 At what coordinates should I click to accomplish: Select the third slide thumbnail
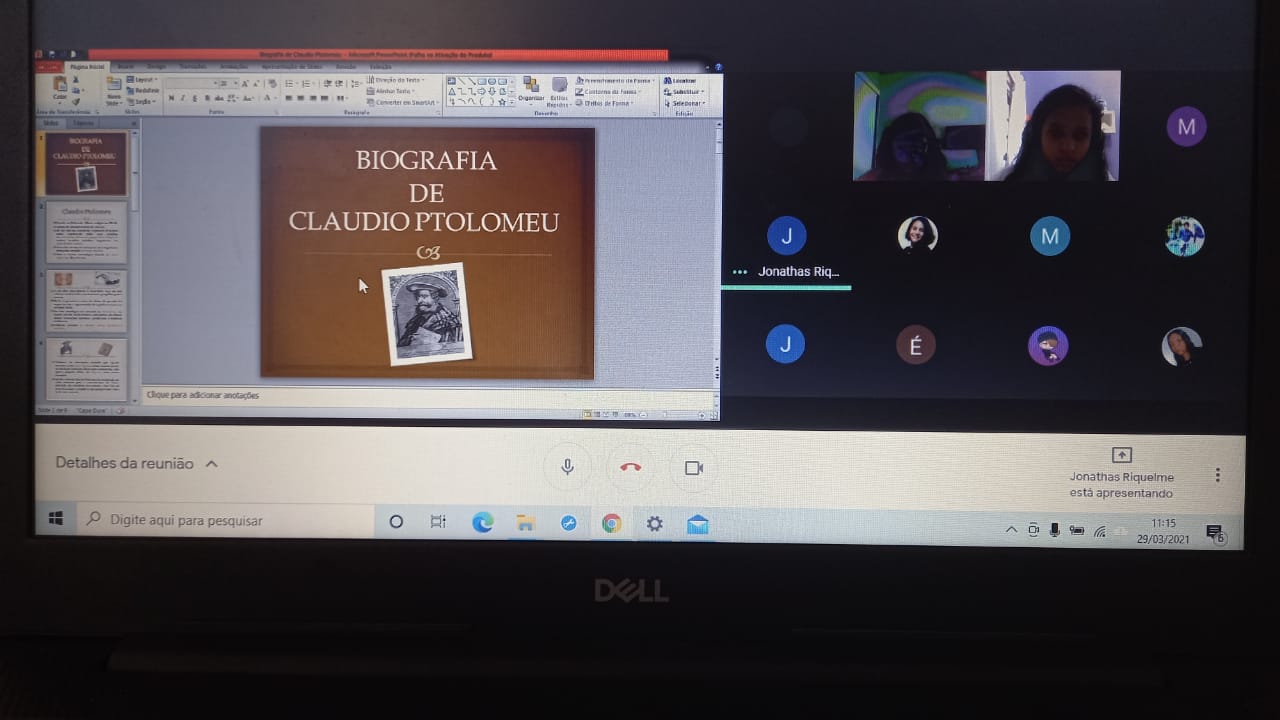87,300
